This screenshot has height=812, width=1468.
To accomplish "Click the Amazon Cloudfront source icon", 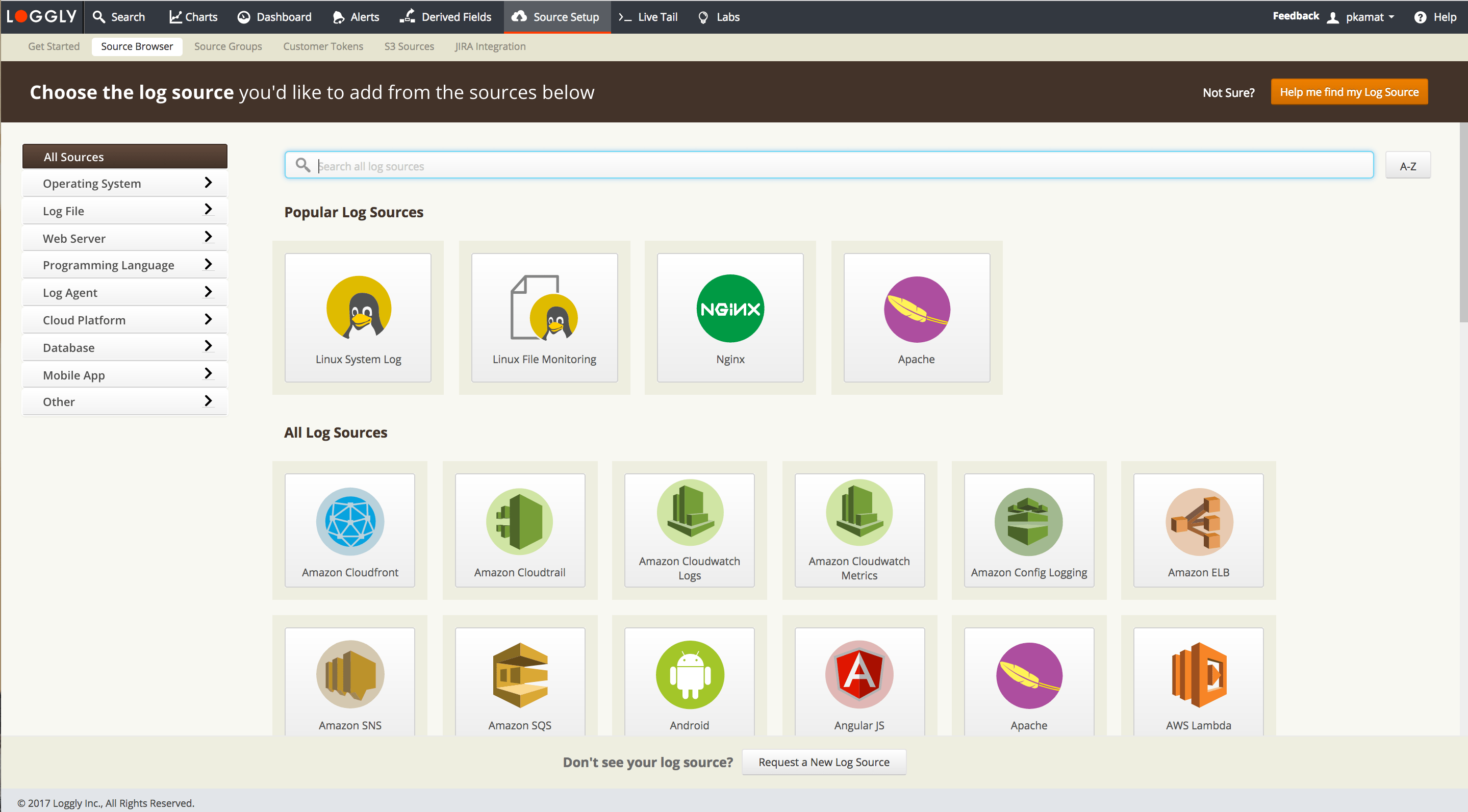I will coord(350,521).
